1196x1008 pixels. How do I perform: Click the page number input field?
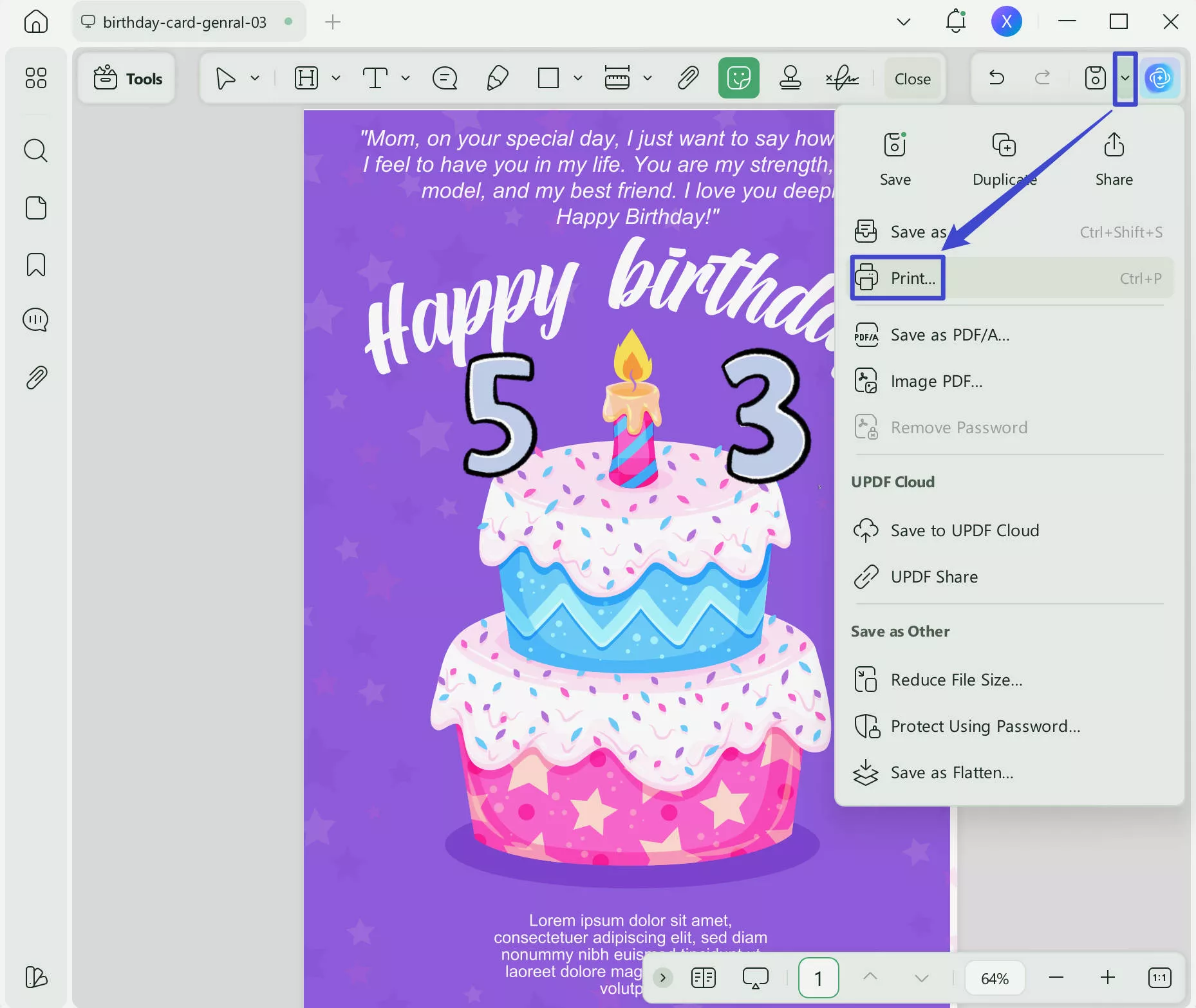pos(818,977)
